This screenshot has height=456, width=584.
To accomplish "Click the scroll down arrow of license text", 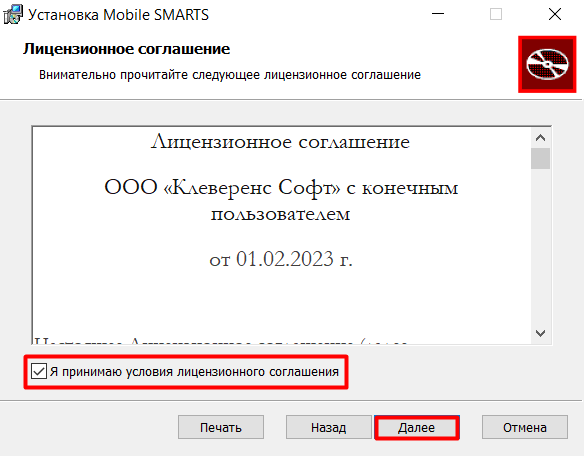I will pyautogui.click(x=540, y=333).
